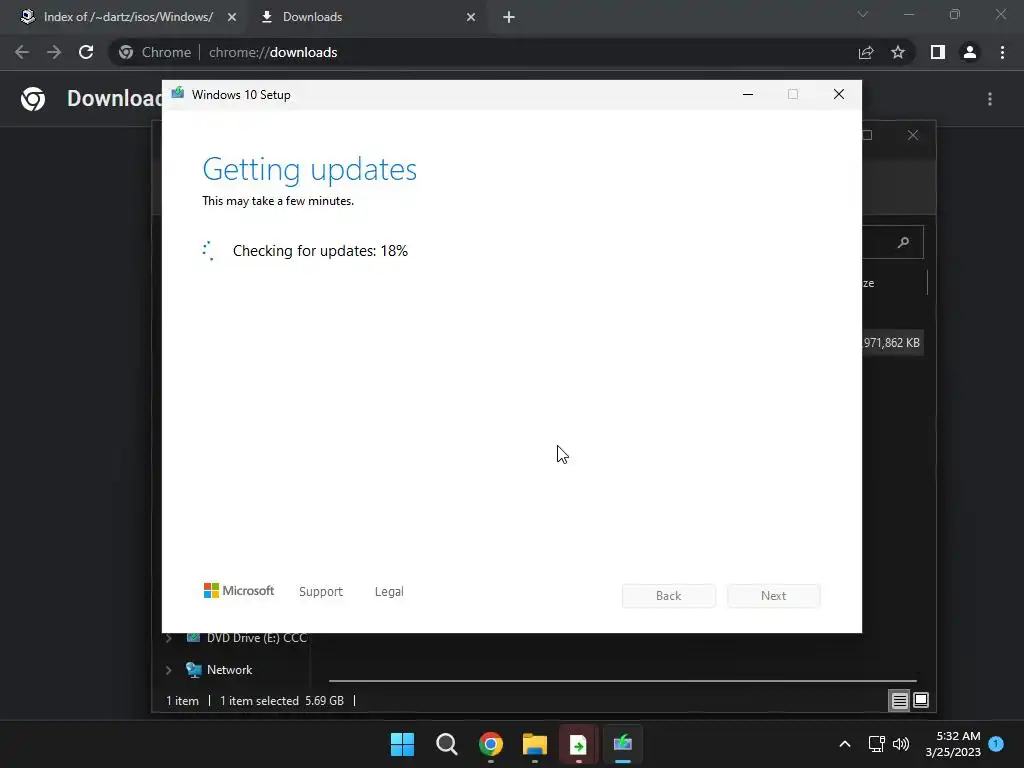
Task: Select Network in Explorer navigation pane
Action: coord(229,670)
